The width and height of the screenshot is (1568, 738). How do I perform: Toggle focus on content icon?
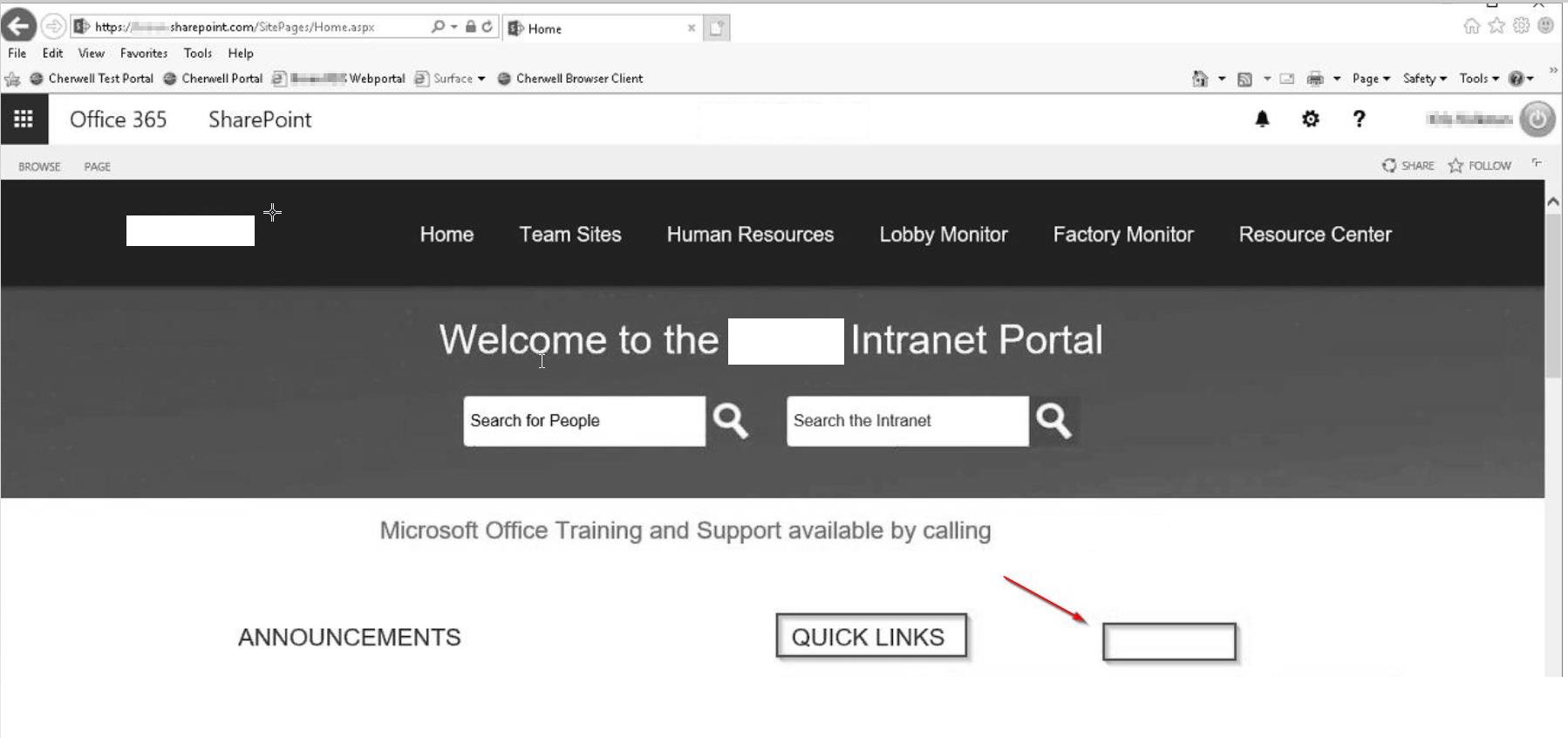coord(1537,164)
